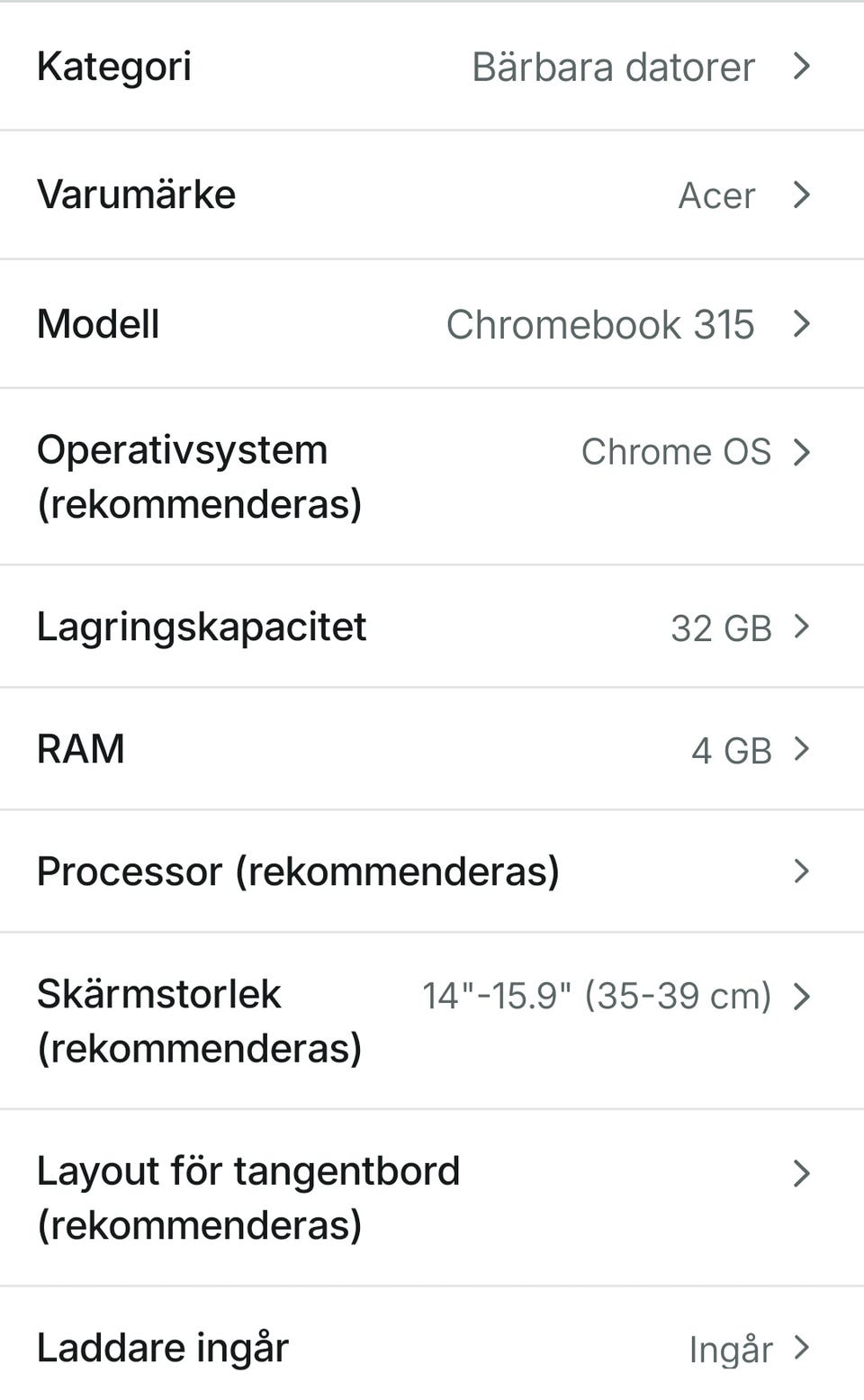Viewport: 864px width, 1400px height.
Task: Tap the chevron next to Acer
Action: coord(801,194)
